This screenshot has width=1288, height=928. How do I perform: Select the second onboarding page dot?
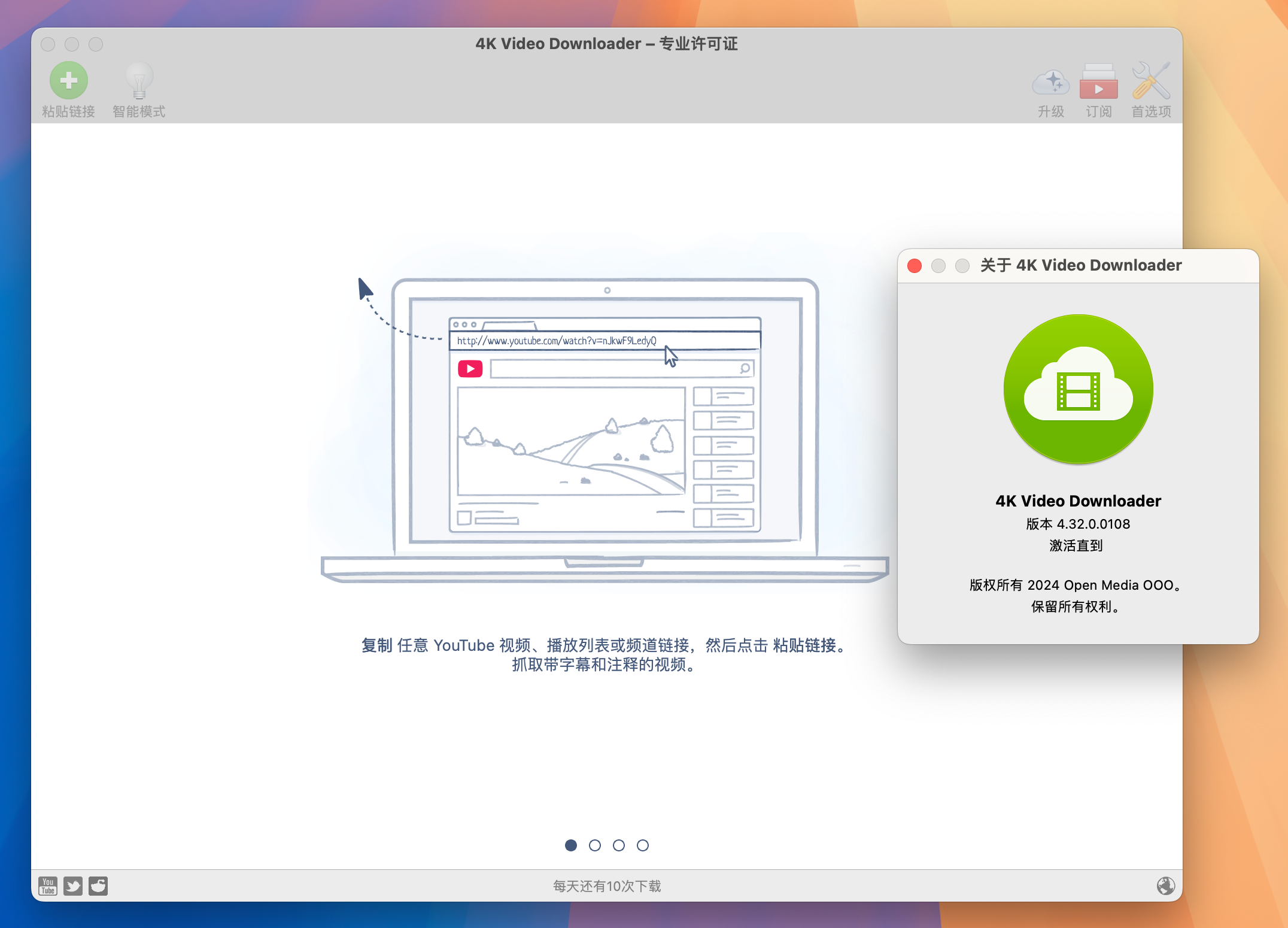595,845
